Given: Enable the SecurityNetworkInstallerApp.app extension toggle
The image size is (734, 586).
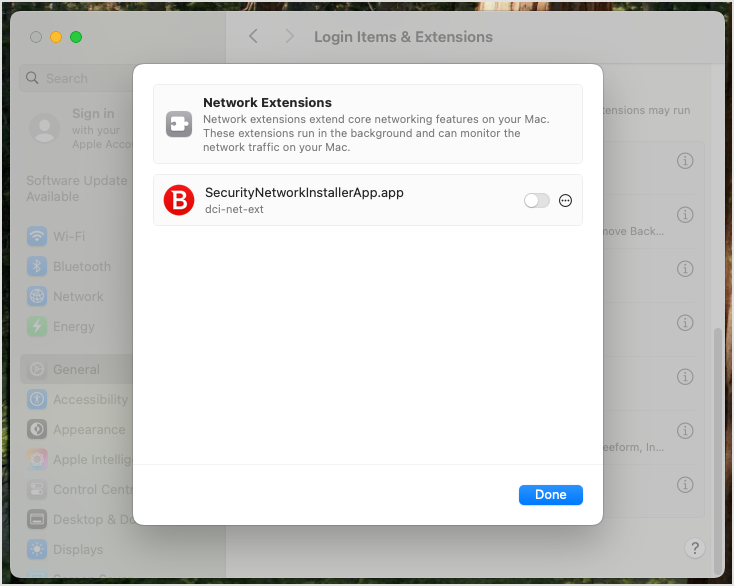Looking at the screenshot, I should click(536, 201).
